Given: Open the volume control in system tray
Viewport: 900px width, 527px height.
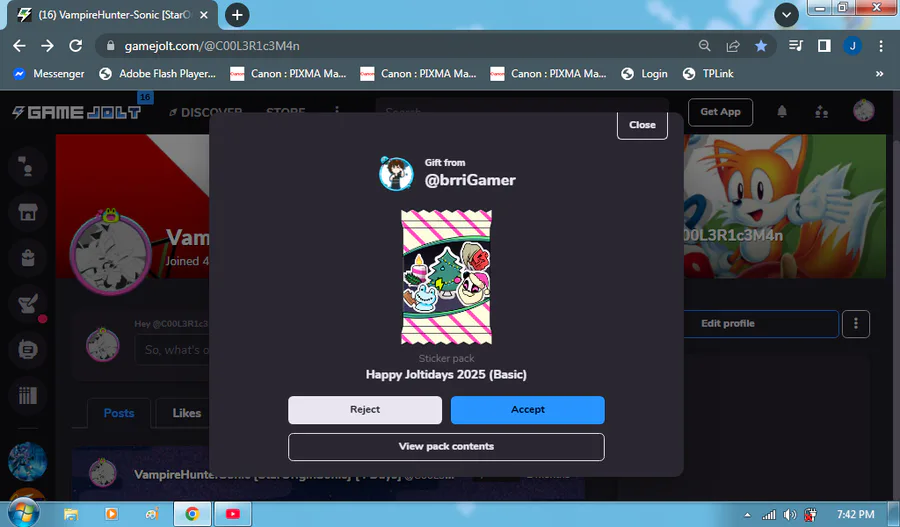Looking at the screenshot, I should tap(790, 515).
